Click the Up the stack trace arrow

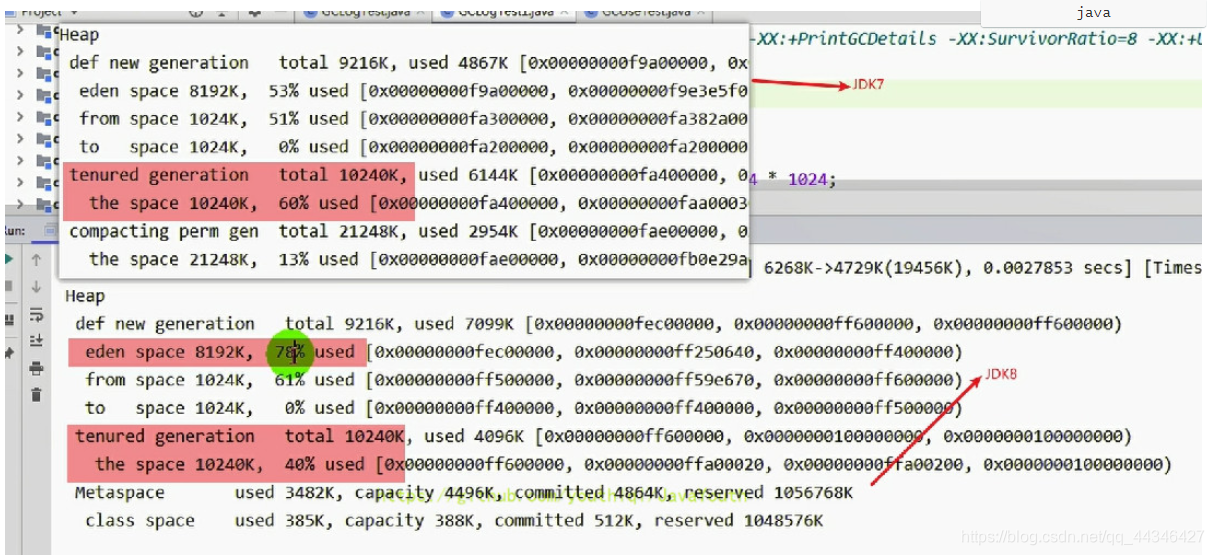[36, 260]
